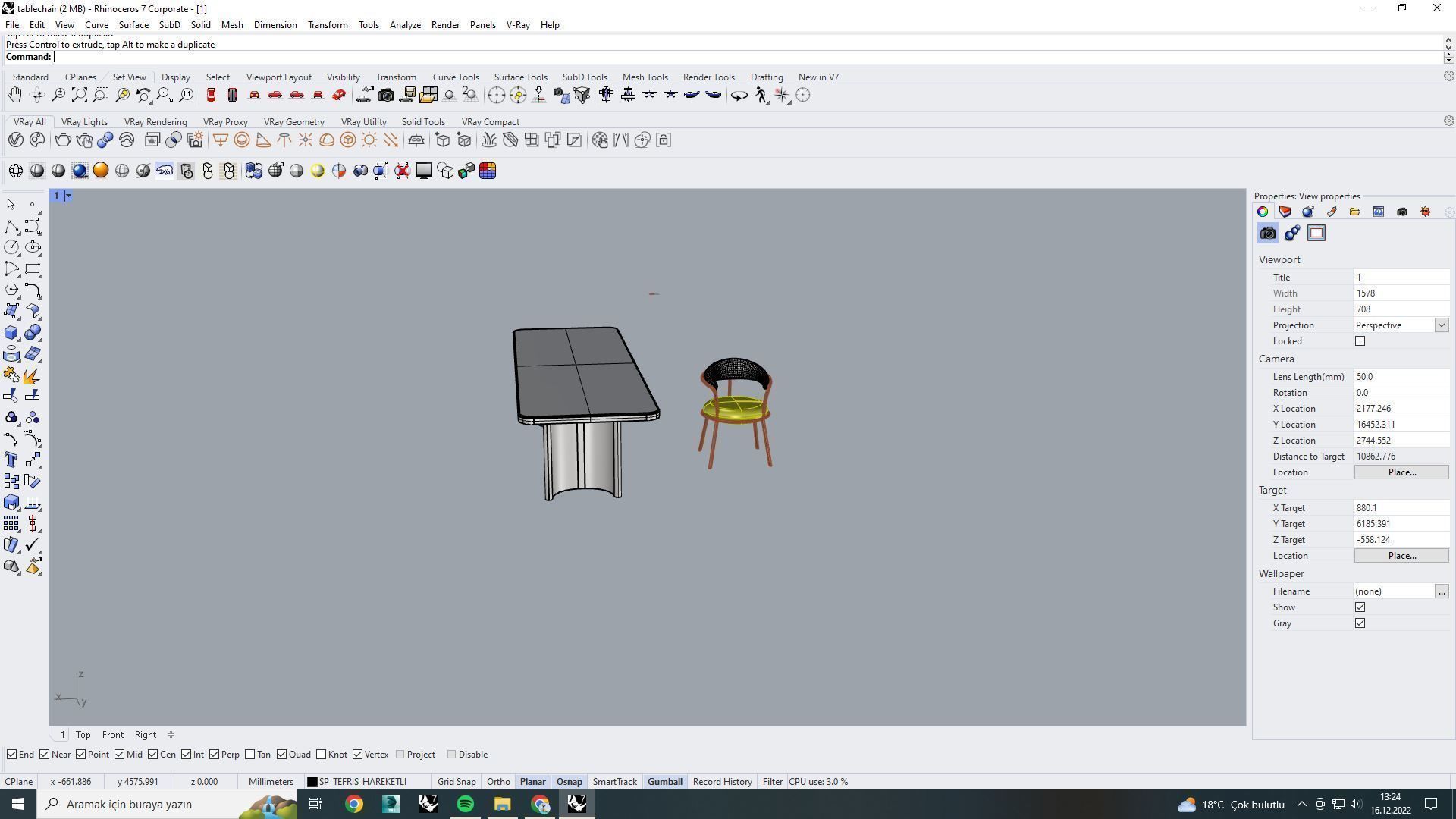Click the Text object tool icon
This screenshot has width=1456, height=819.
11,460
